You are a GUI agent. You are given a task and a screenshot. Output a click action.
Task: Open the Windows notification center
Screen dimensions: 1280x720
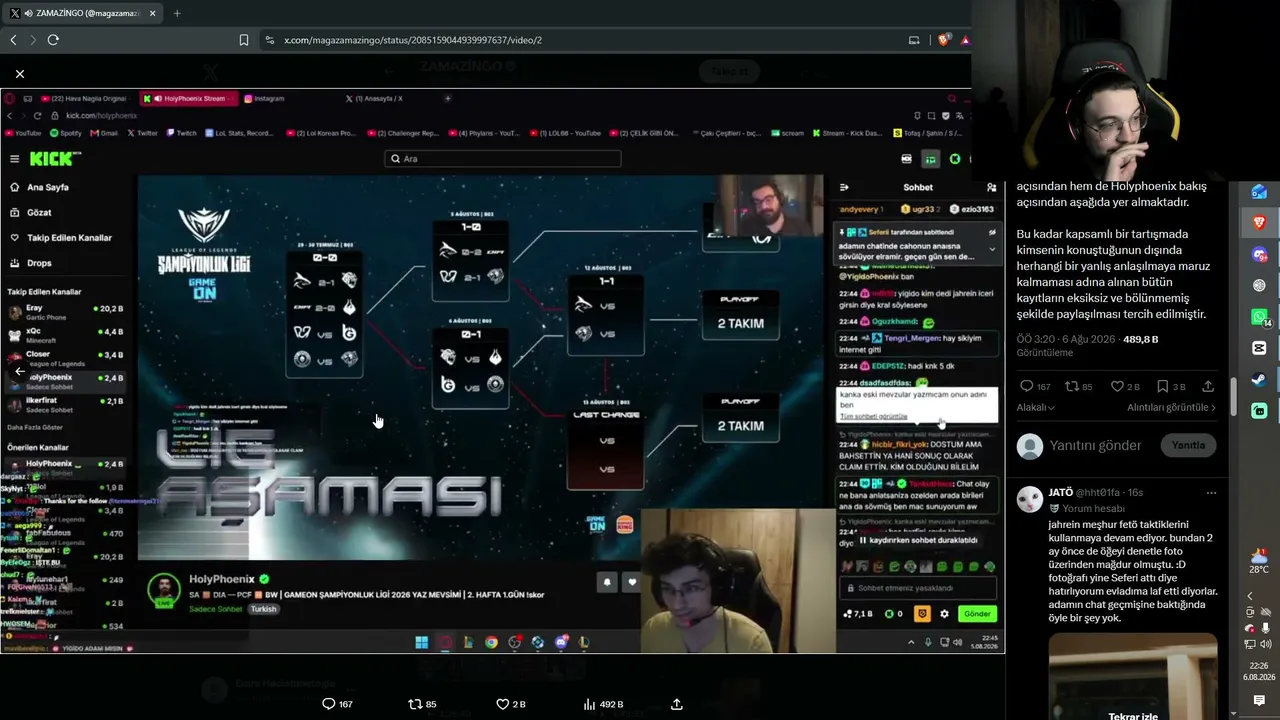[x=1259, y=701]
